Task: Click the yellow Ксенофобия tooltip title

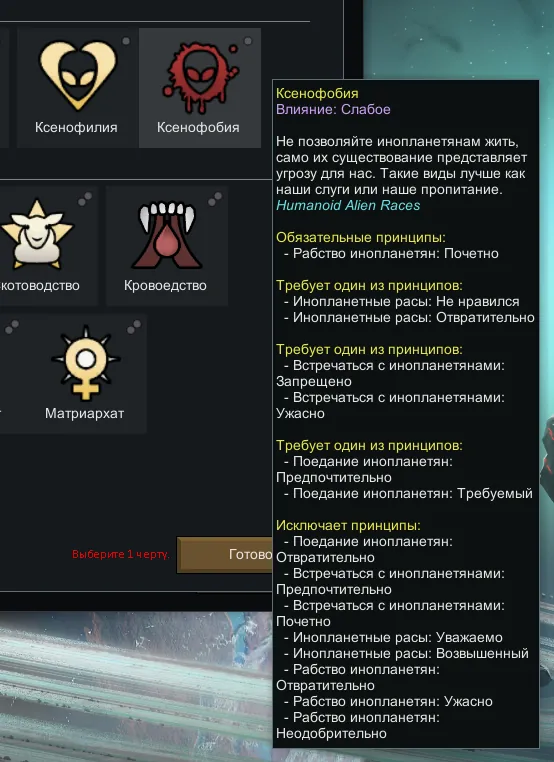Action: [317, 93]
